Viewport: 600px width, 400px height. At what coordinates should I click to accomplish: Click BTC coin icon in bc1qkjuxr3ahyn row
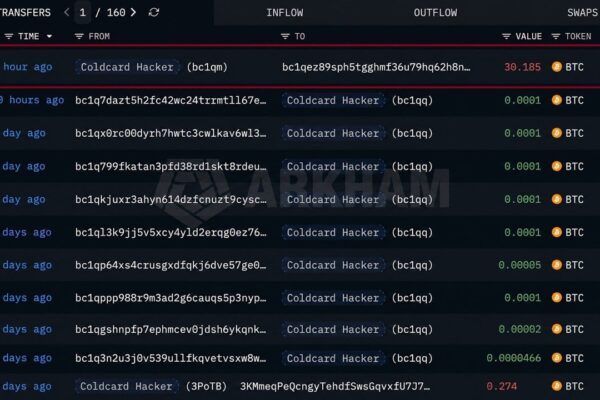coord(557,199)
